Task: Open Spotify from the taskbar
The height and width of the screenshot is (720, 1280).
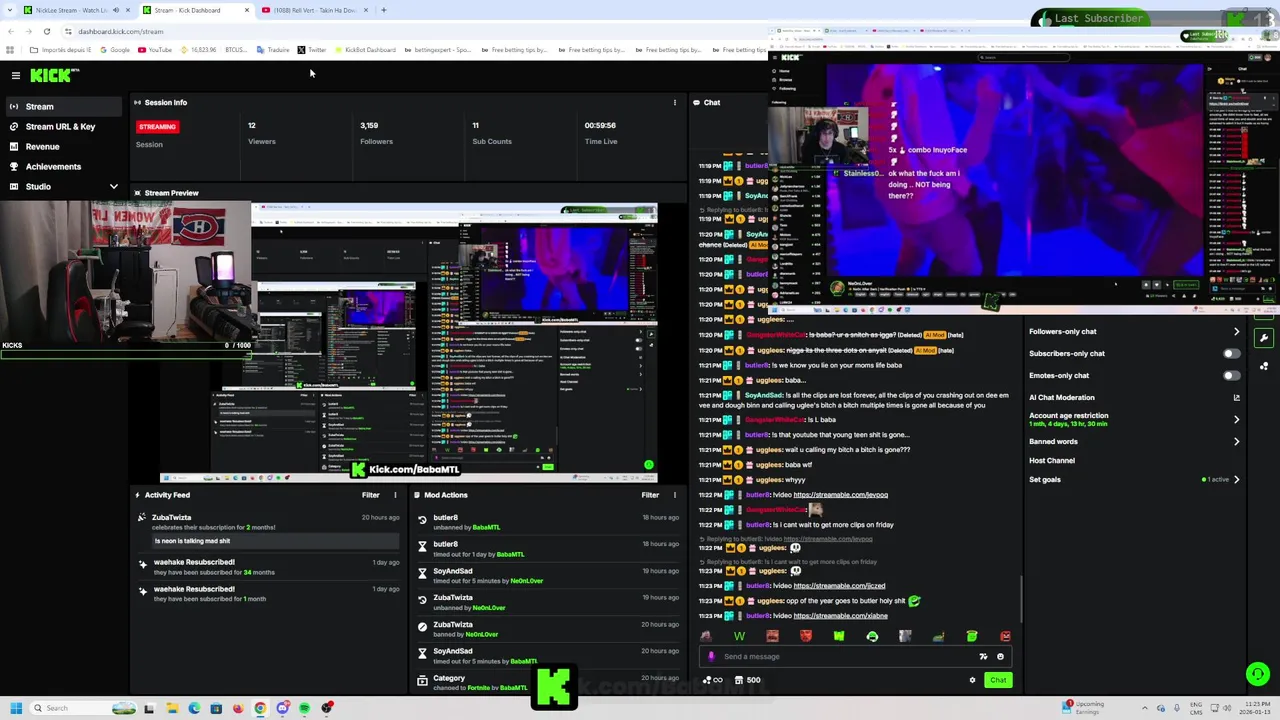Action: (304, 708)
